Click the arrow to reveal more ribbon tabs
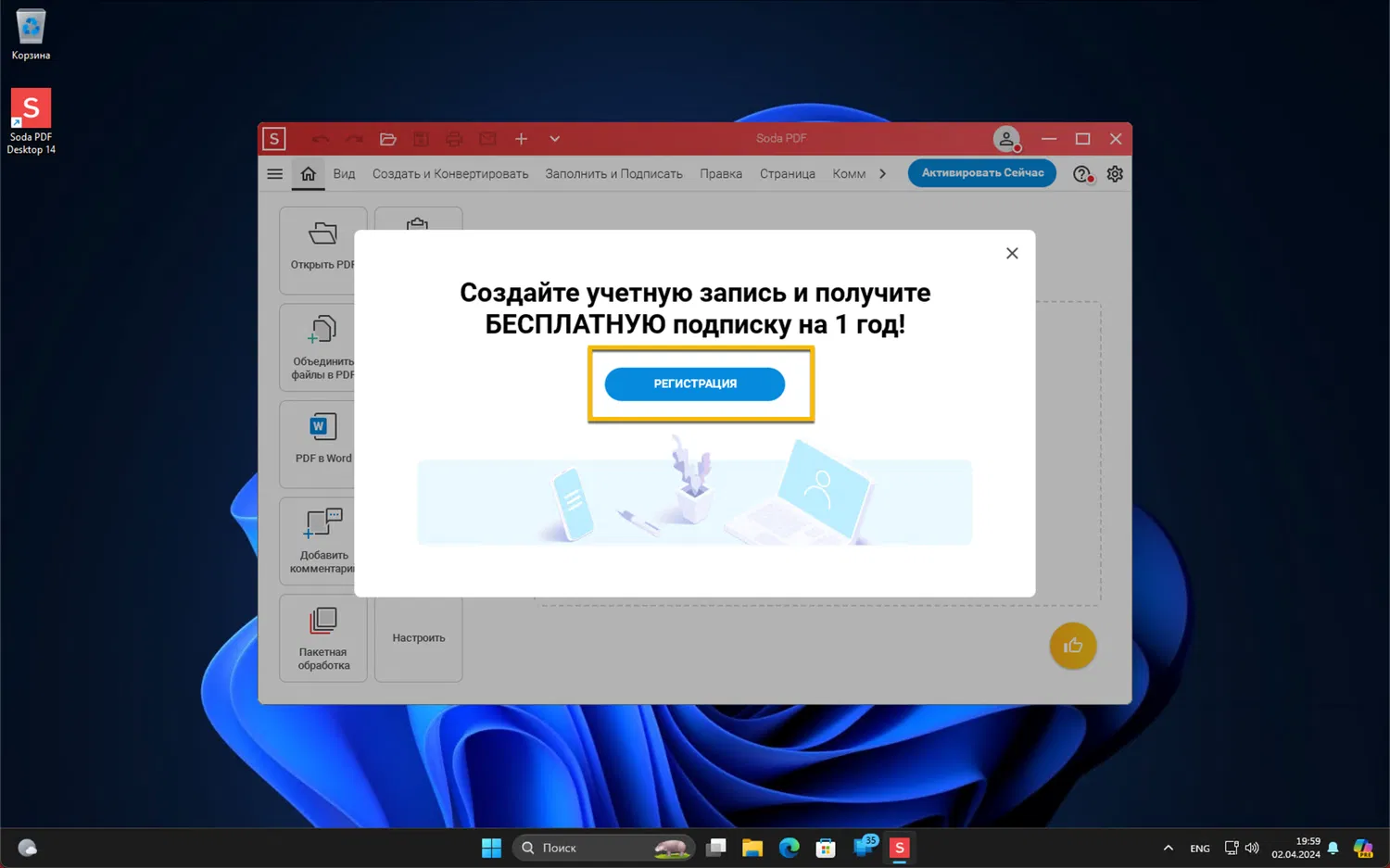The width and height of the screenshot is (1390, 868). (882, 173)
